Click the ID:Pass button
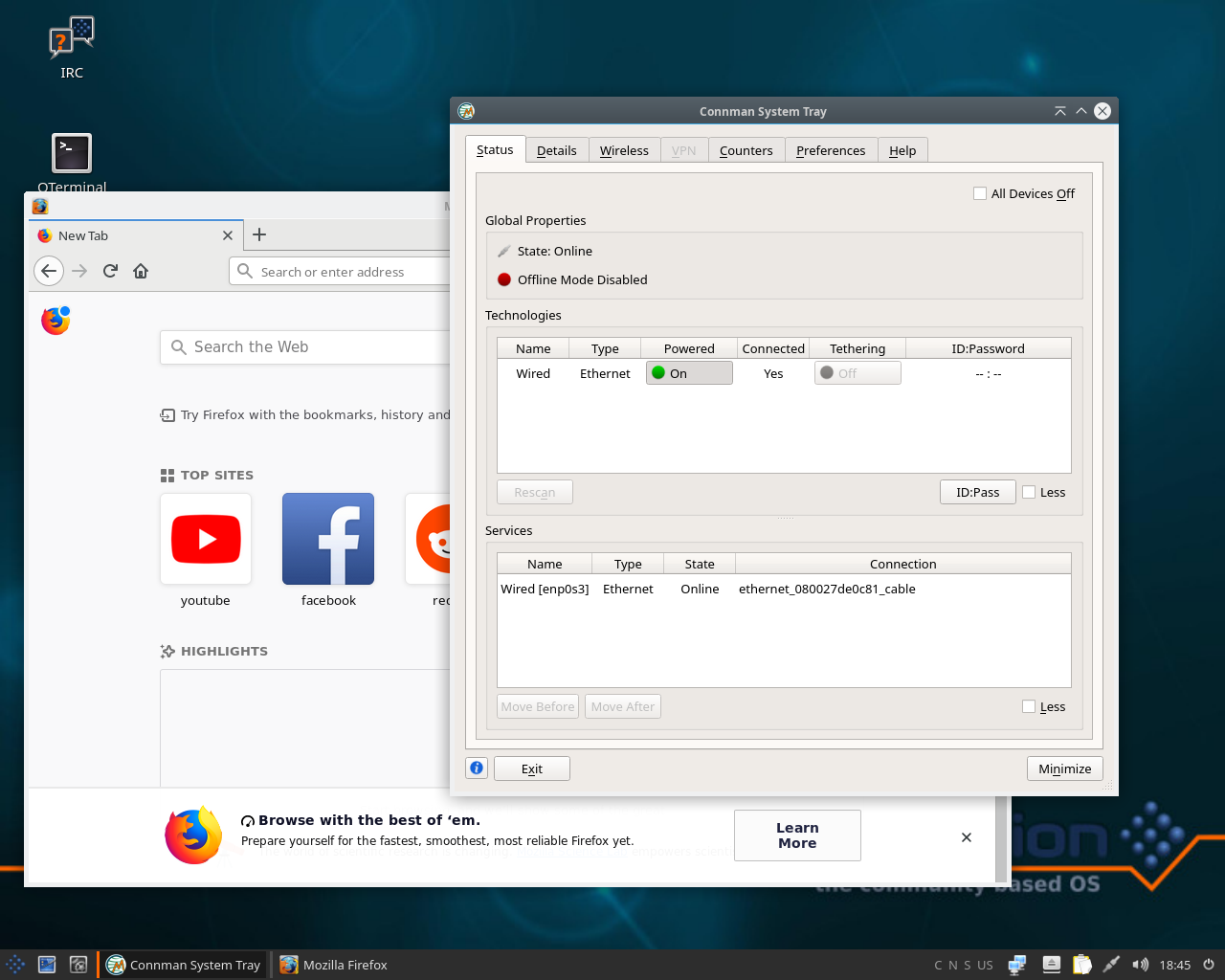This screenshot has height=980, width=1225. coord(978,492)
